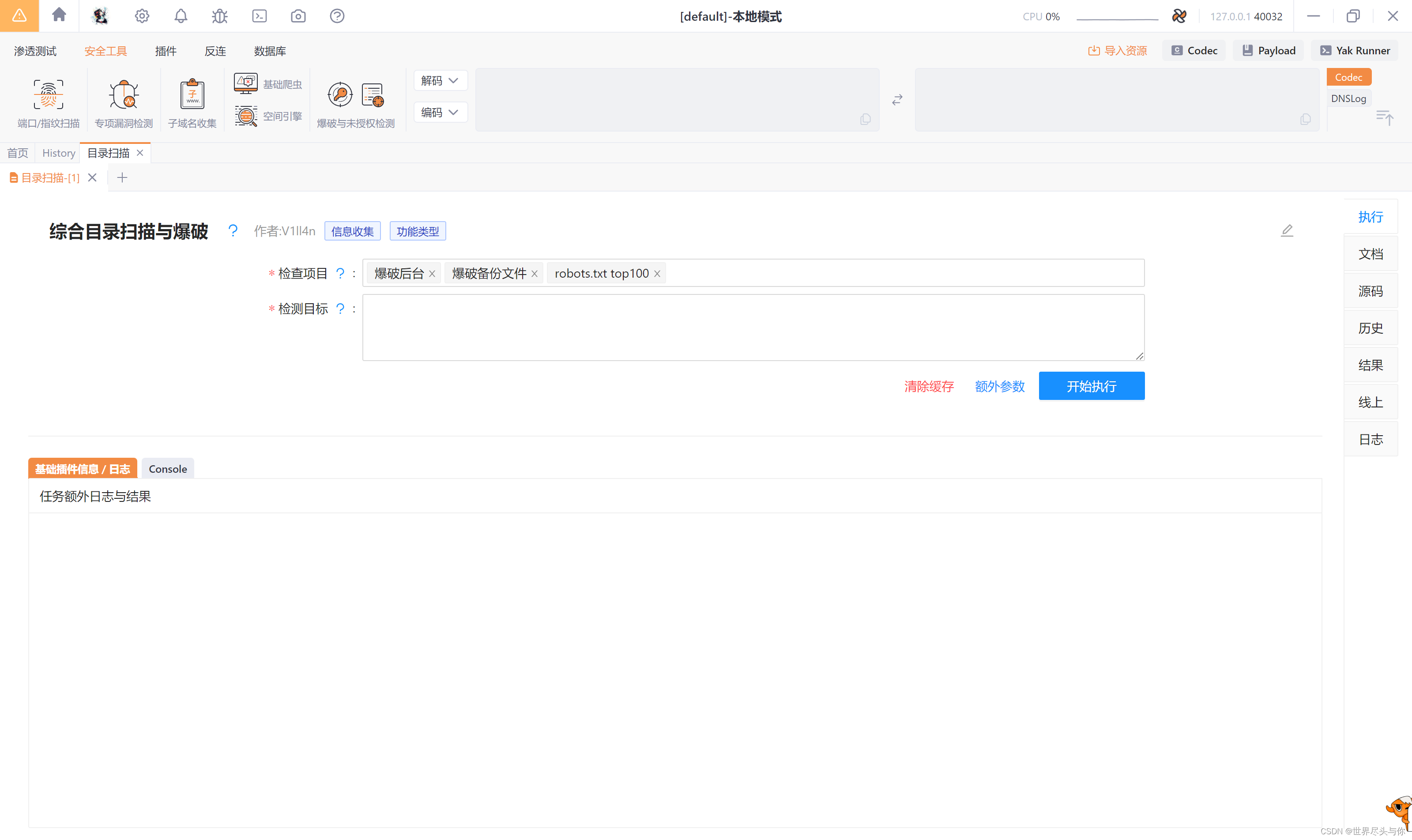Click the bug icon in top bar

click(219, 16)
